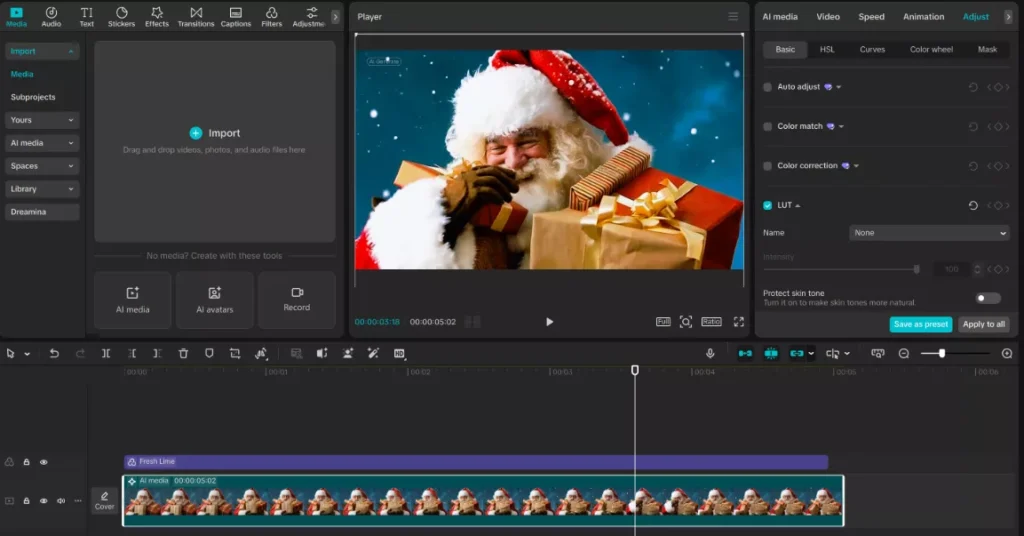Image resolution: width=1024 pixels, height=536 pixels.
Task: Enable the Auto adjust checkbox
Action: point(767,87)
